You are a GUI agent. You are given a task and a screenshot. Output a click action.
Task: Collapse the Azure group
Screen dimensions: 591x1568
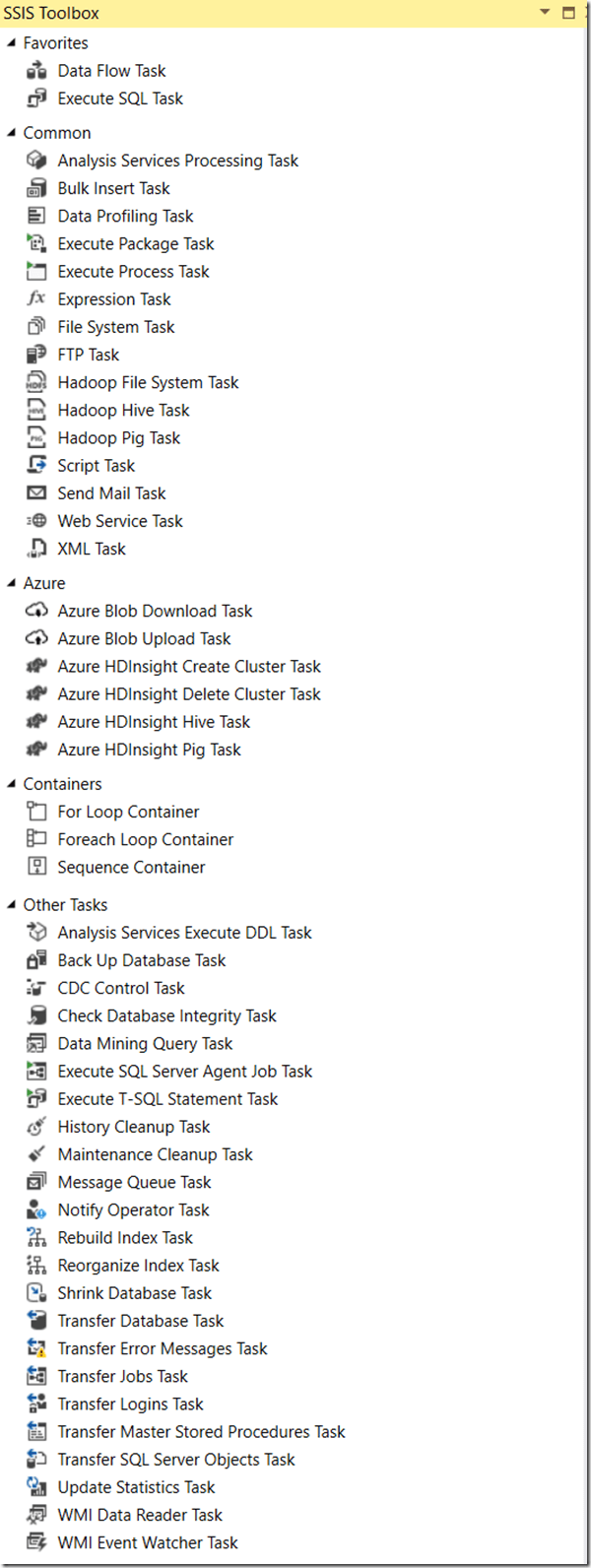pyautogui.click(x=11, y=583)
